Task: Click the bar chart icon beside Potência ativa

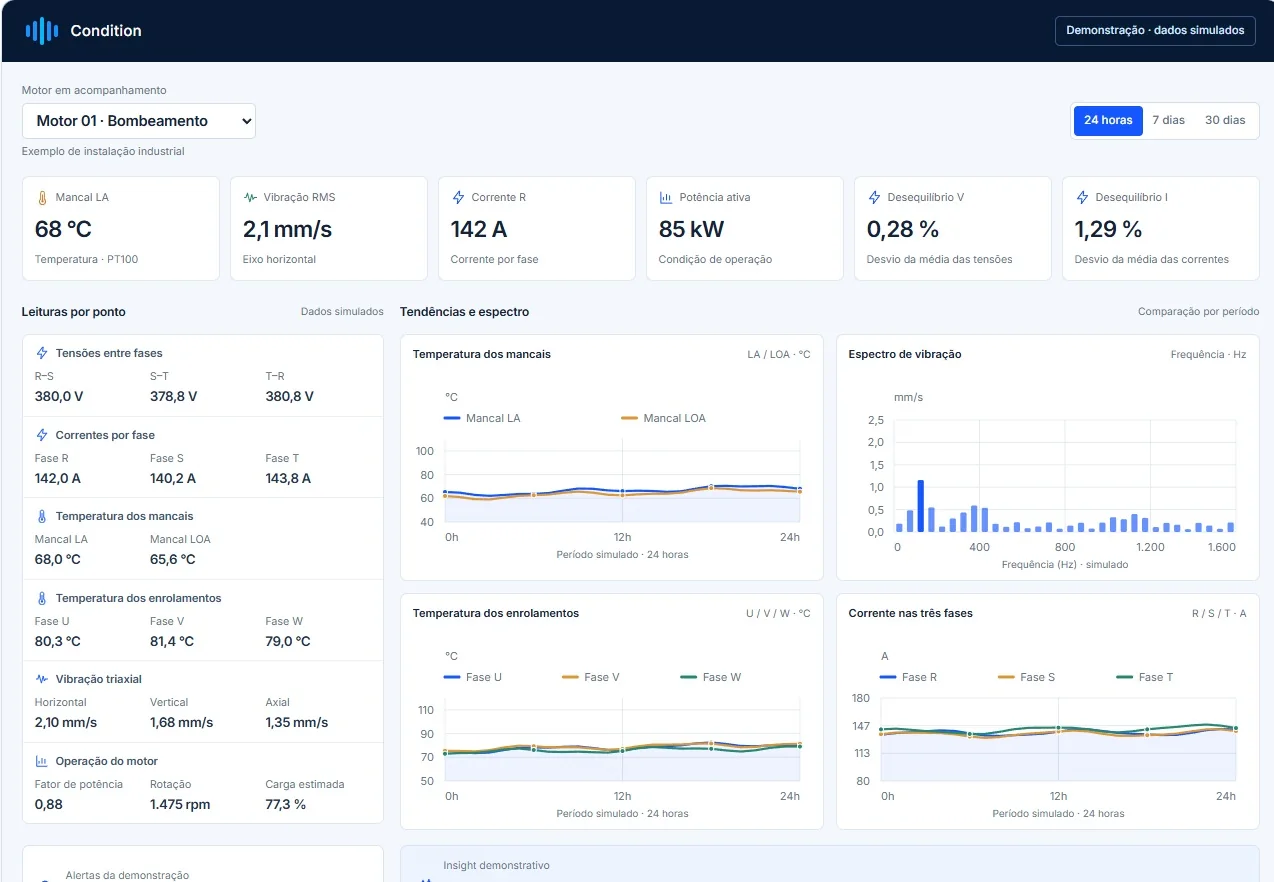Action: tap(666, 198)
